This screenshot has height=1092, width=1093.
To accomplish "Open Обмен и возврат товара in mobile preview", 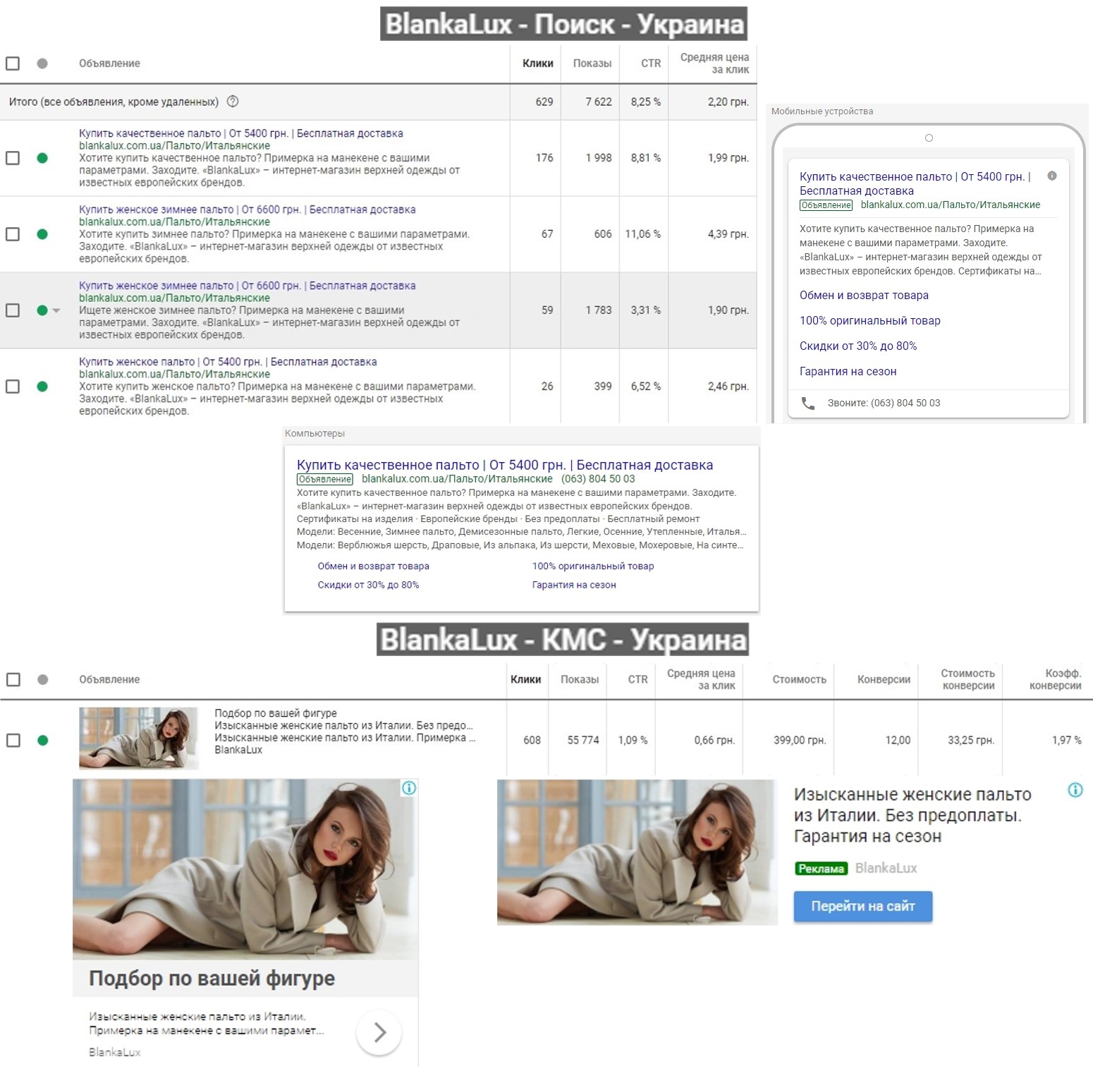I will tap(864, 296).
